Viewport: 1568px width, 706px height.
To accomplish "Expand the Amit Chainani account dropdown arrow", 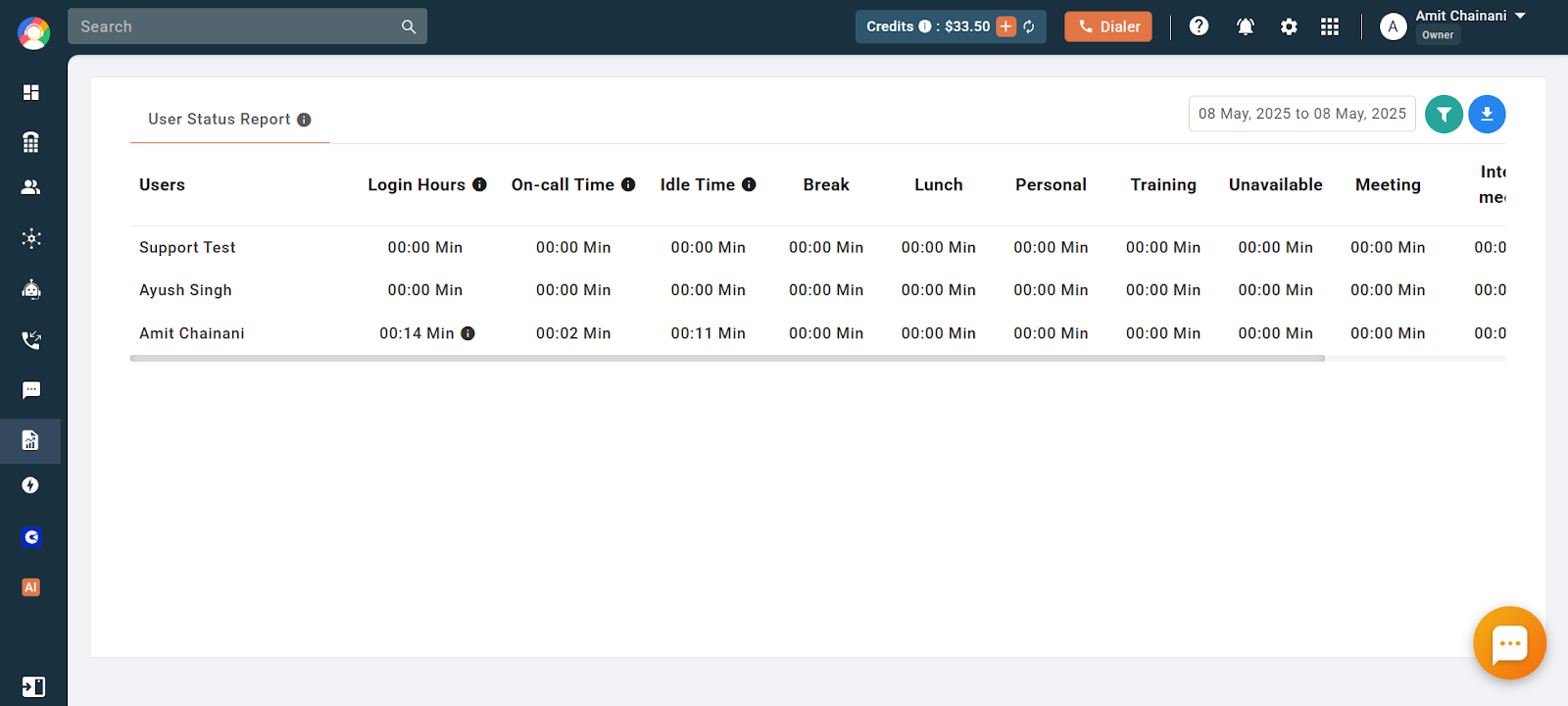I will (x=1520, y=16).
